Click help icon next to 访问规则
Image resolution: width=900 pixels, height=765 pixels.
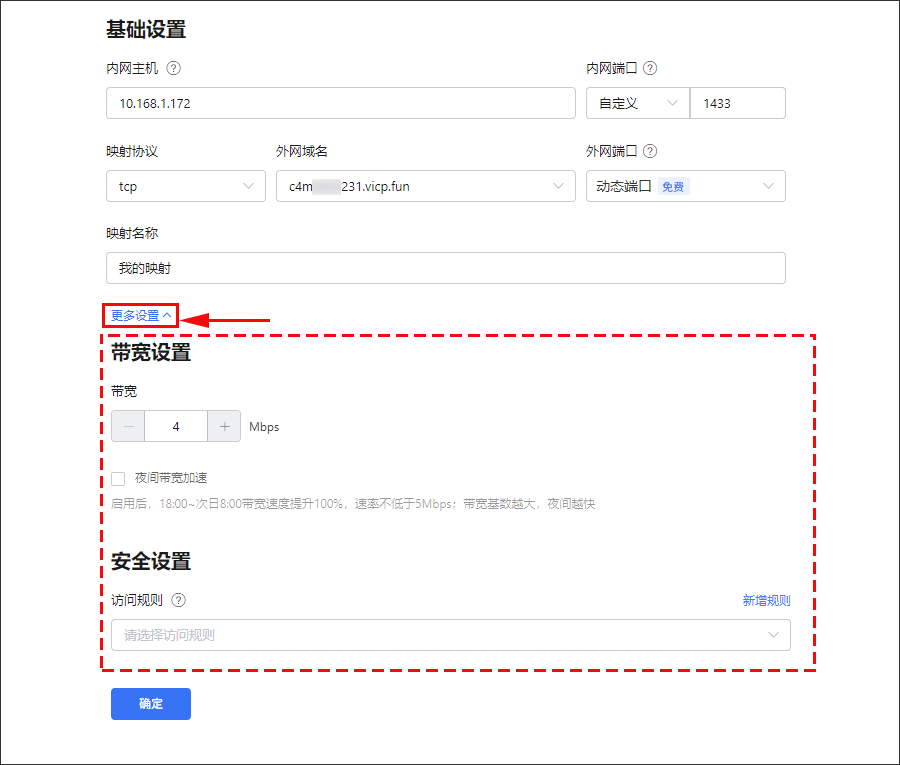179,601
